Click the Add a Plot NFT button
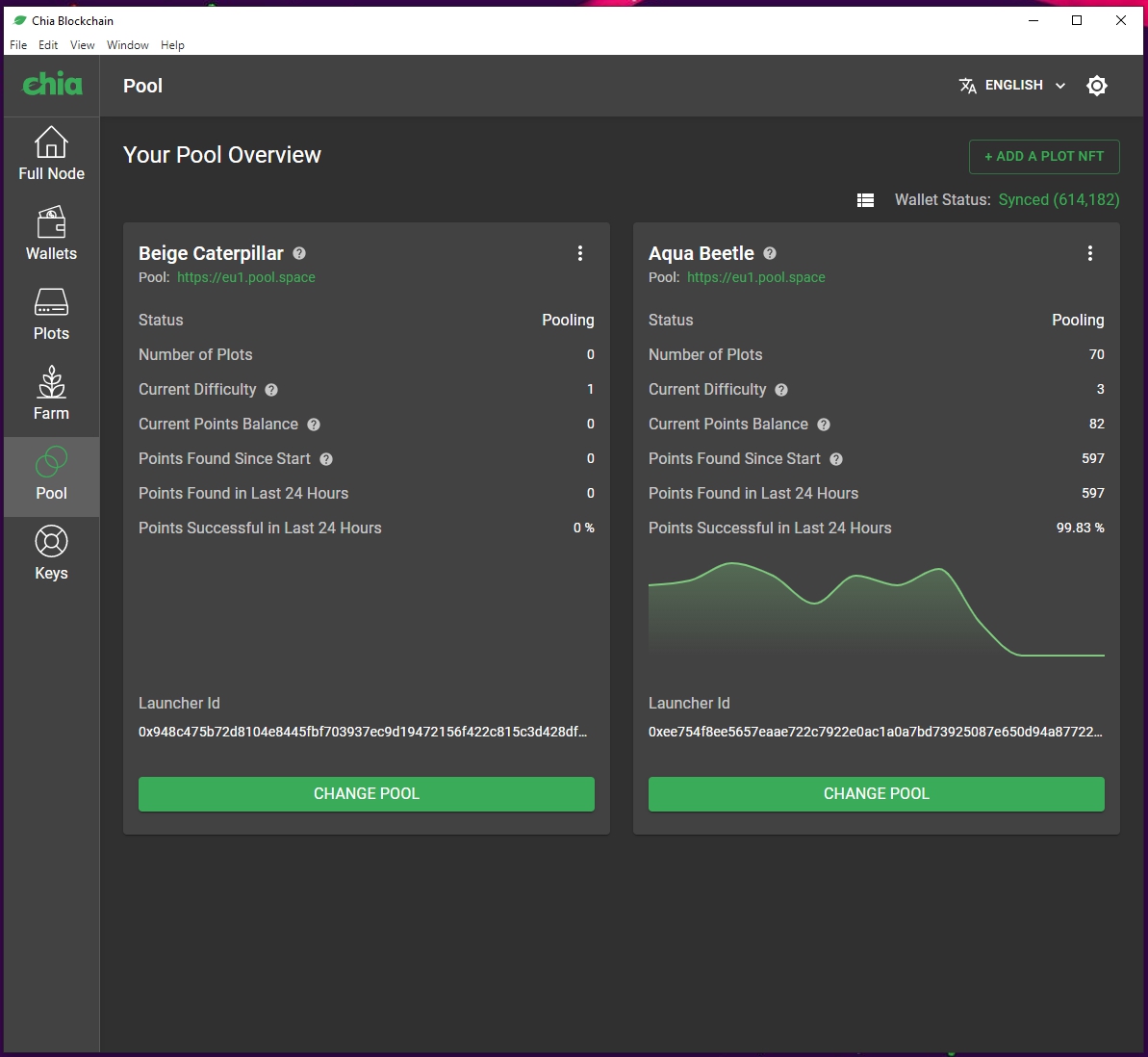 (x=1044, y=157)
